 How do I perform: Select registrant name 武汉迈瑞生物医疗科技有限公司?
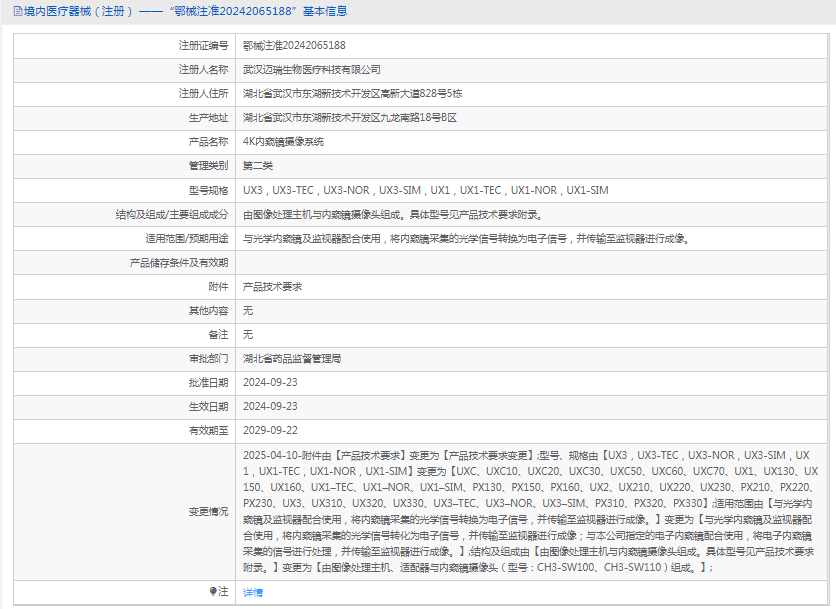312,69
